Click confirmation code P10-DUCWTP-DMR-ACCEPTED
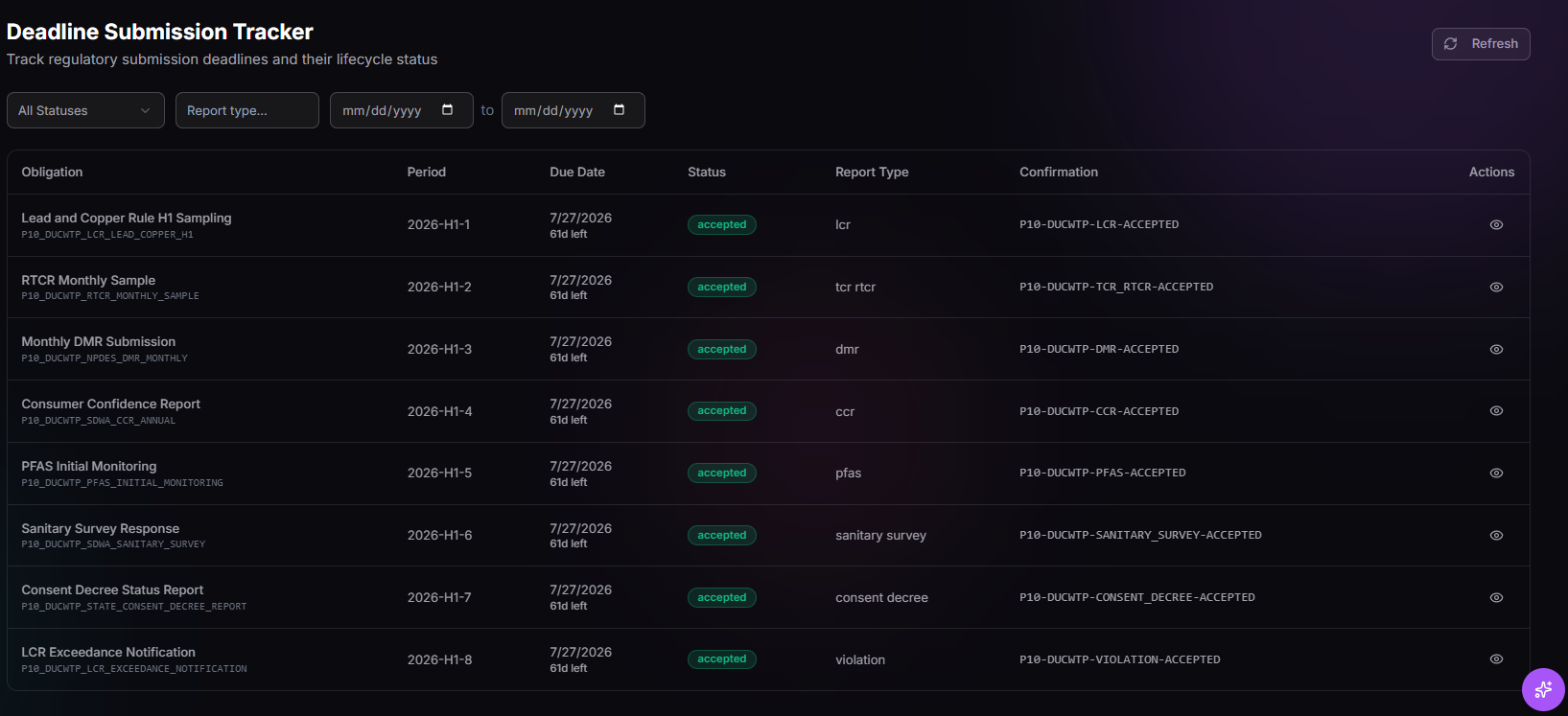Image resolution: width=1568 pixels, height=716 pixels. point(1099,350)
